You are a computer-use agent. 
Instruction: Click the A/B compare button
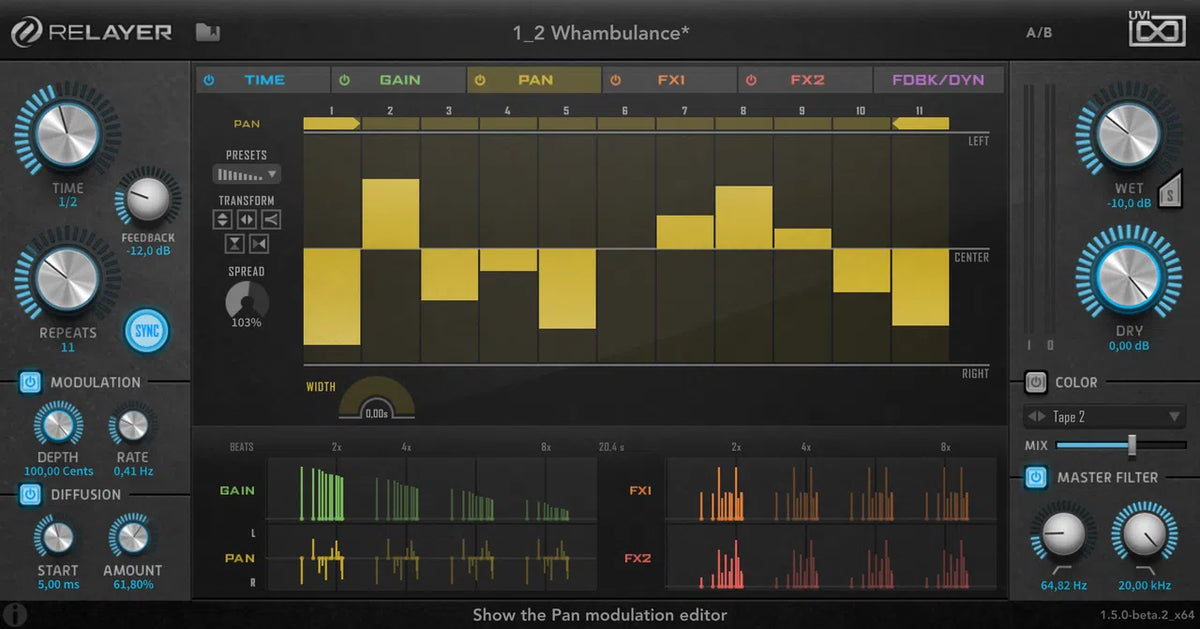[1039, 33]
